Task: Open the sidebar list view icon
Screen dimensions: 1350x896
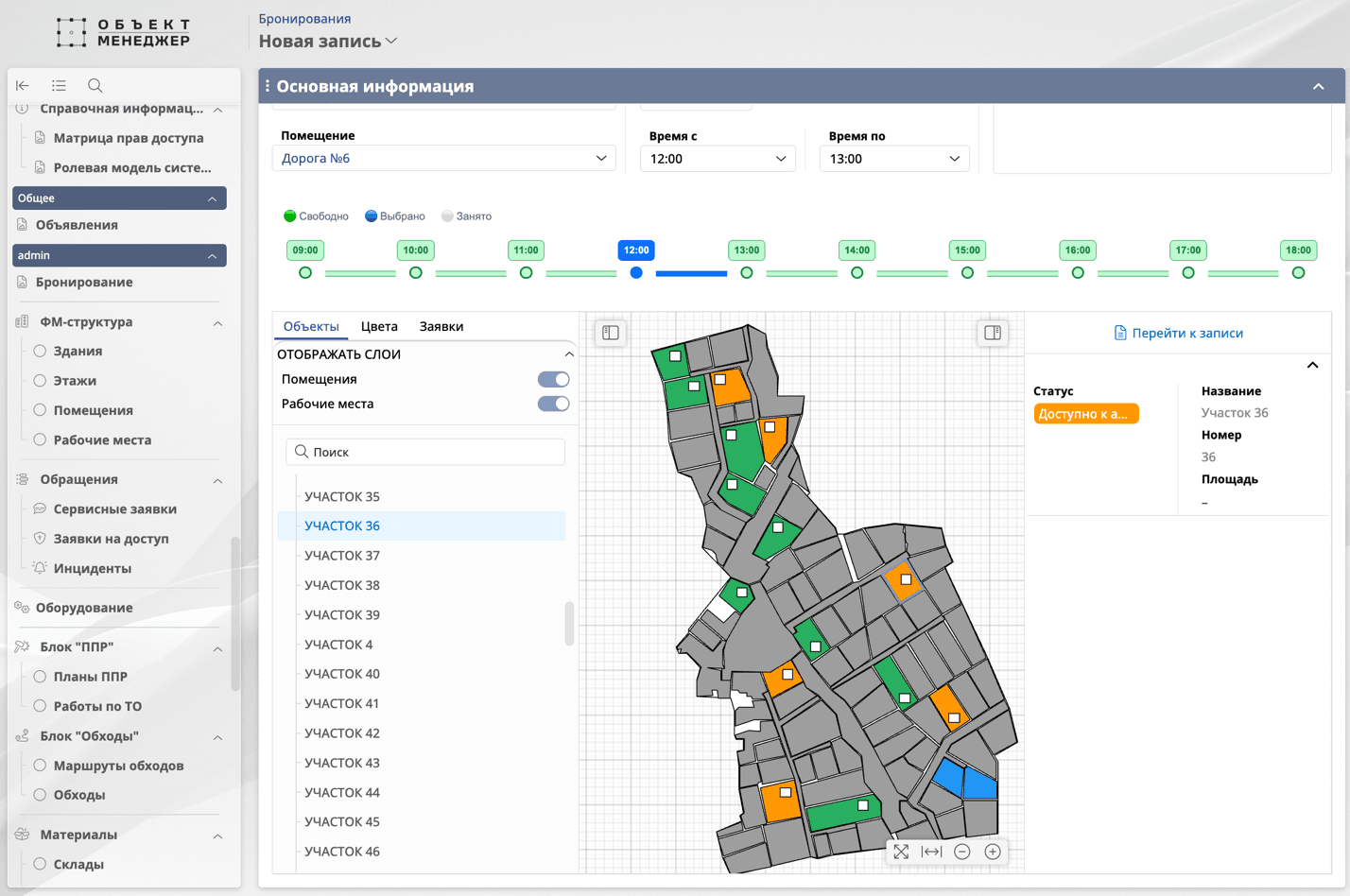Action: tap(59, 85)
